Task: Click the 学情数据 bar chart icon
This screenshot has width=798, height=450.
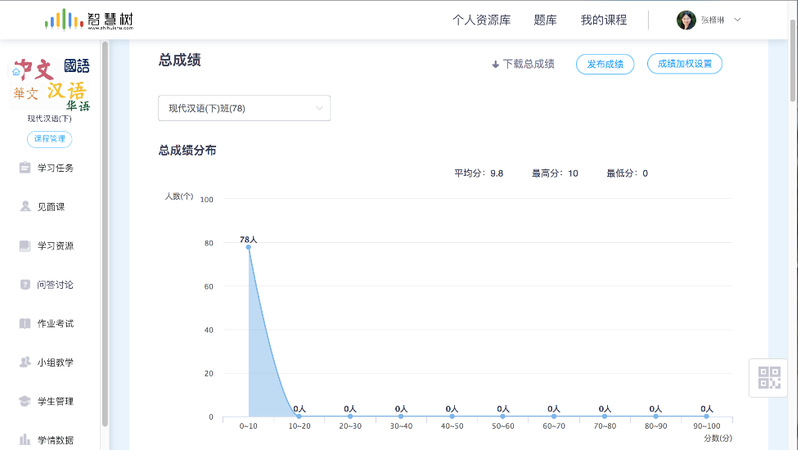Action: point(25,440)
